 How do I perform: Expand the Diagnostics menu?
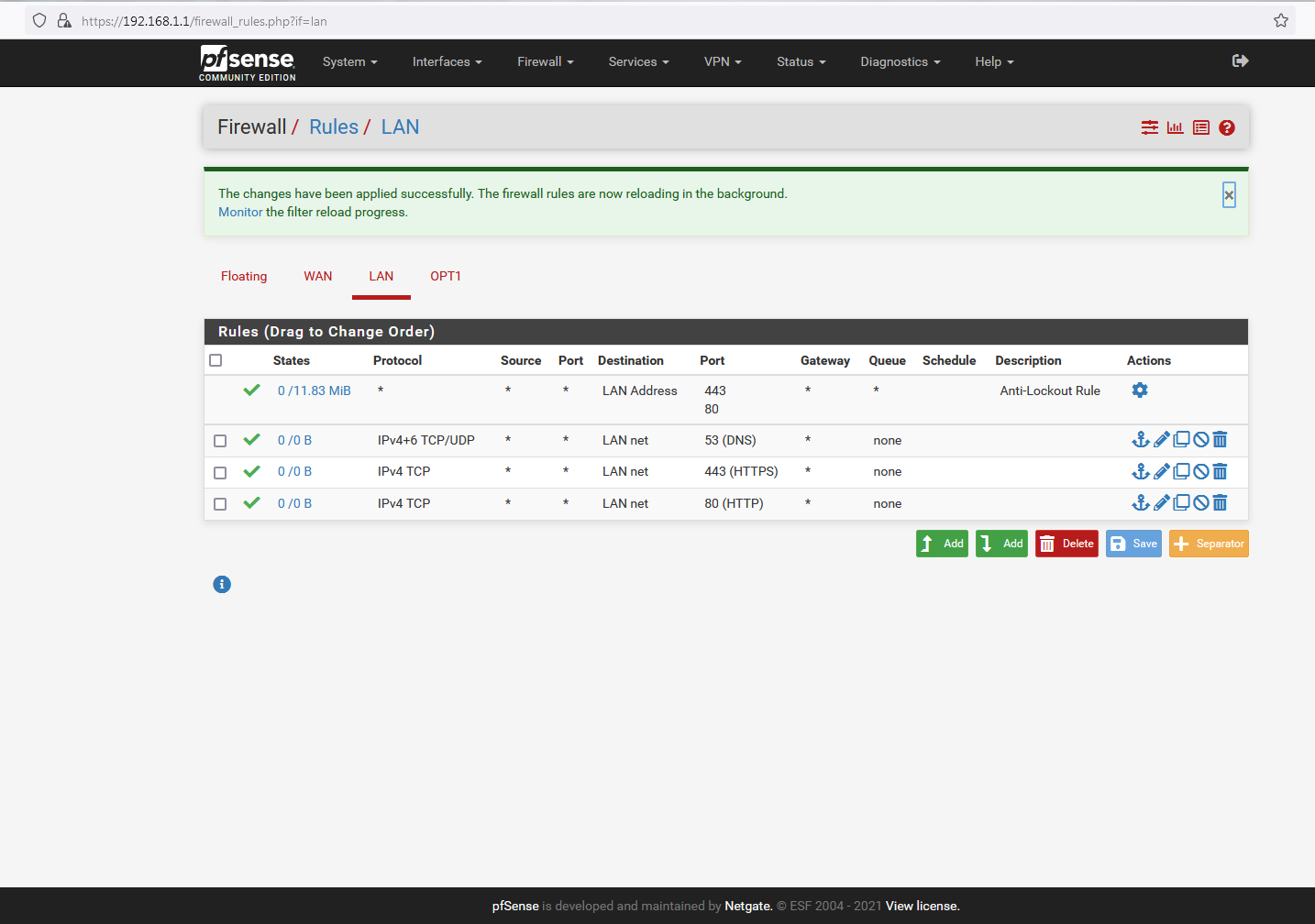coord(900,62)
